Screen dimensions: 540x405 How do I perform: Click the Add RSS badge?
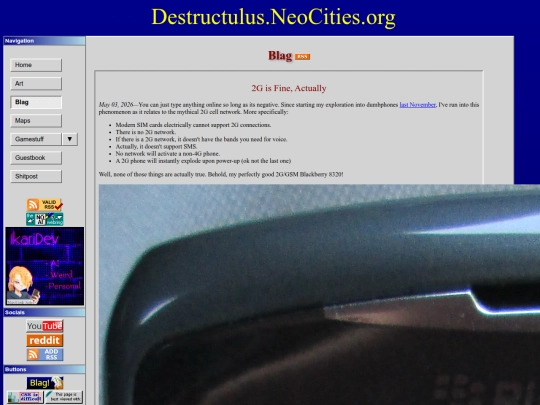click(x=45, y=354)
